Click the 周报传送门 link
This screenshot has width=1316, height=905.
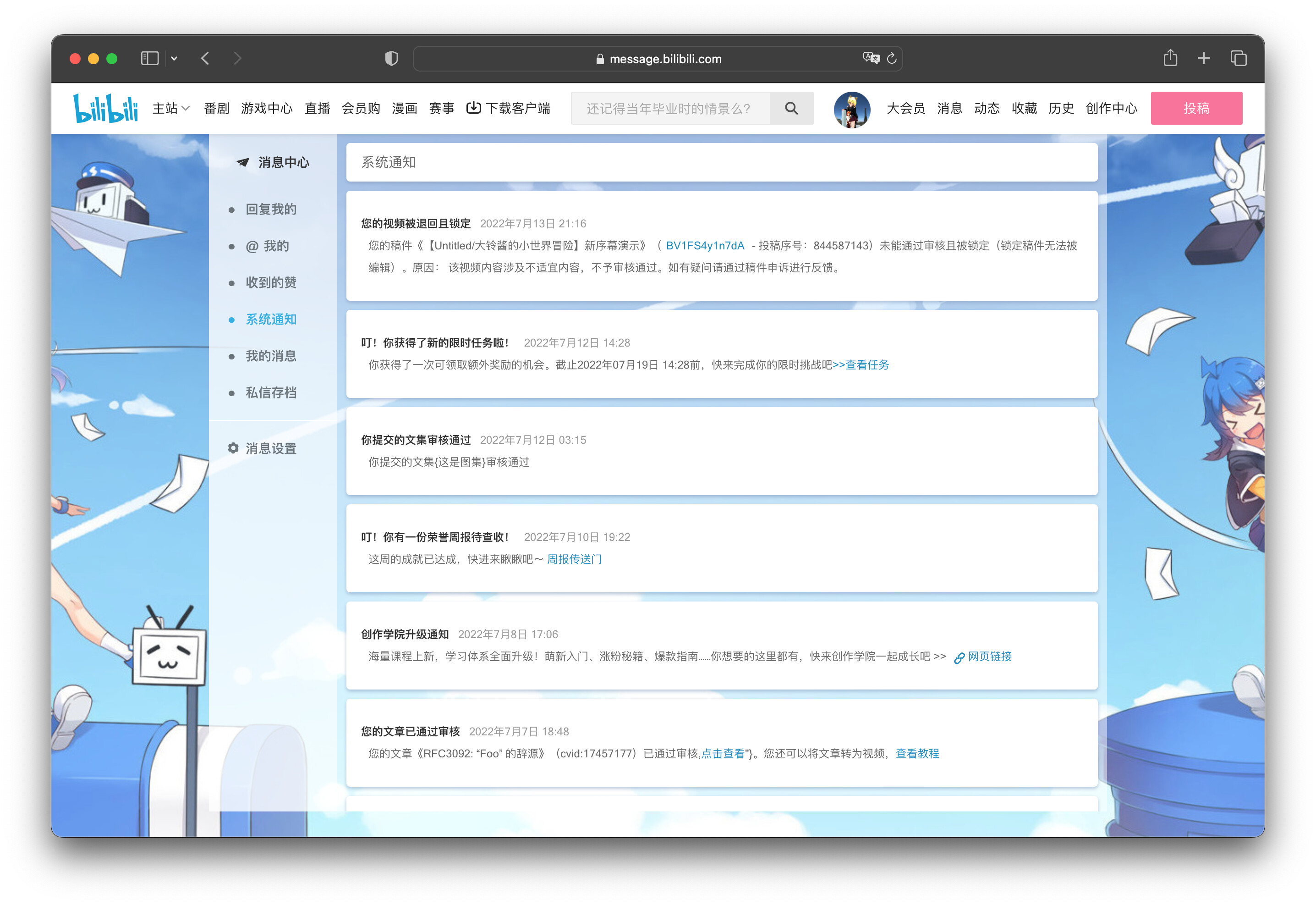[x=574, y=559]
